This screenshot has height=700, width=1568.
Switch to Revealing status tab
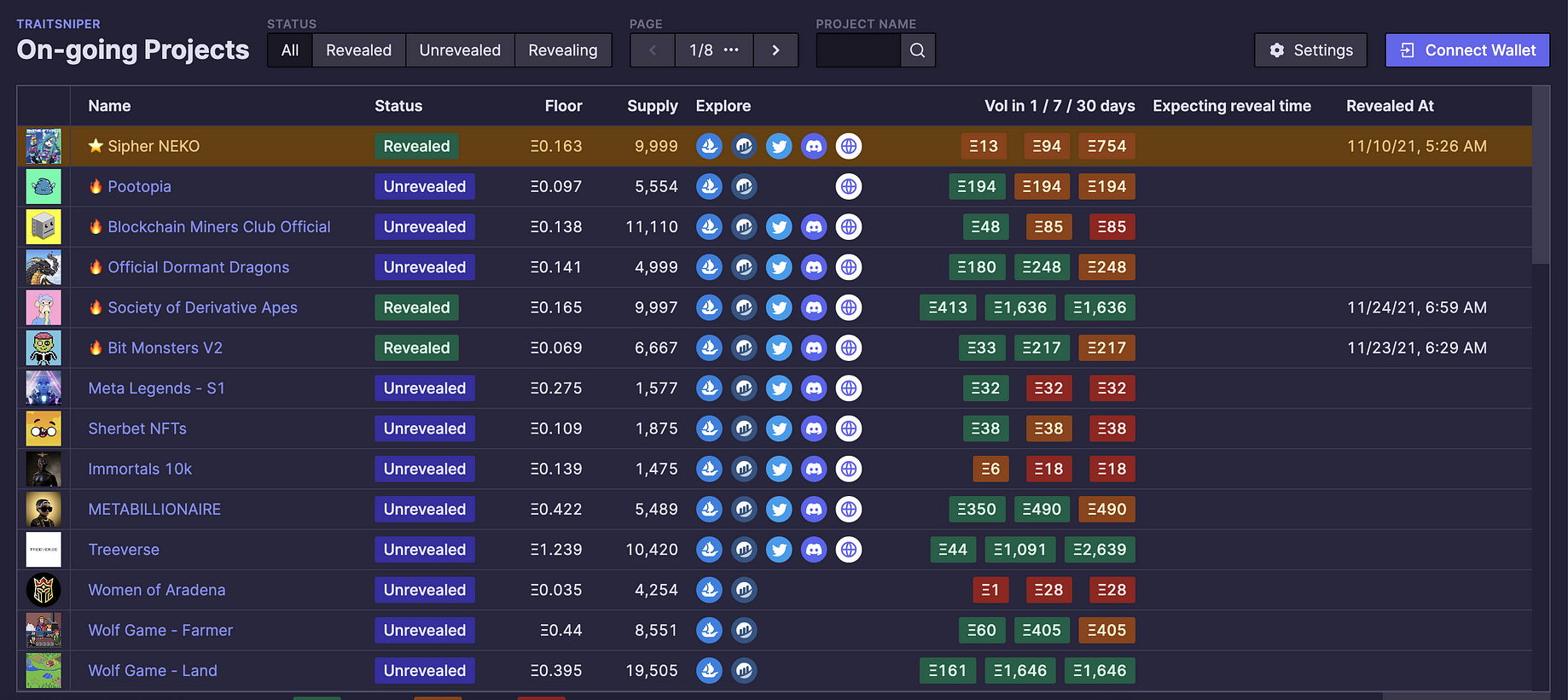(563, 50)
